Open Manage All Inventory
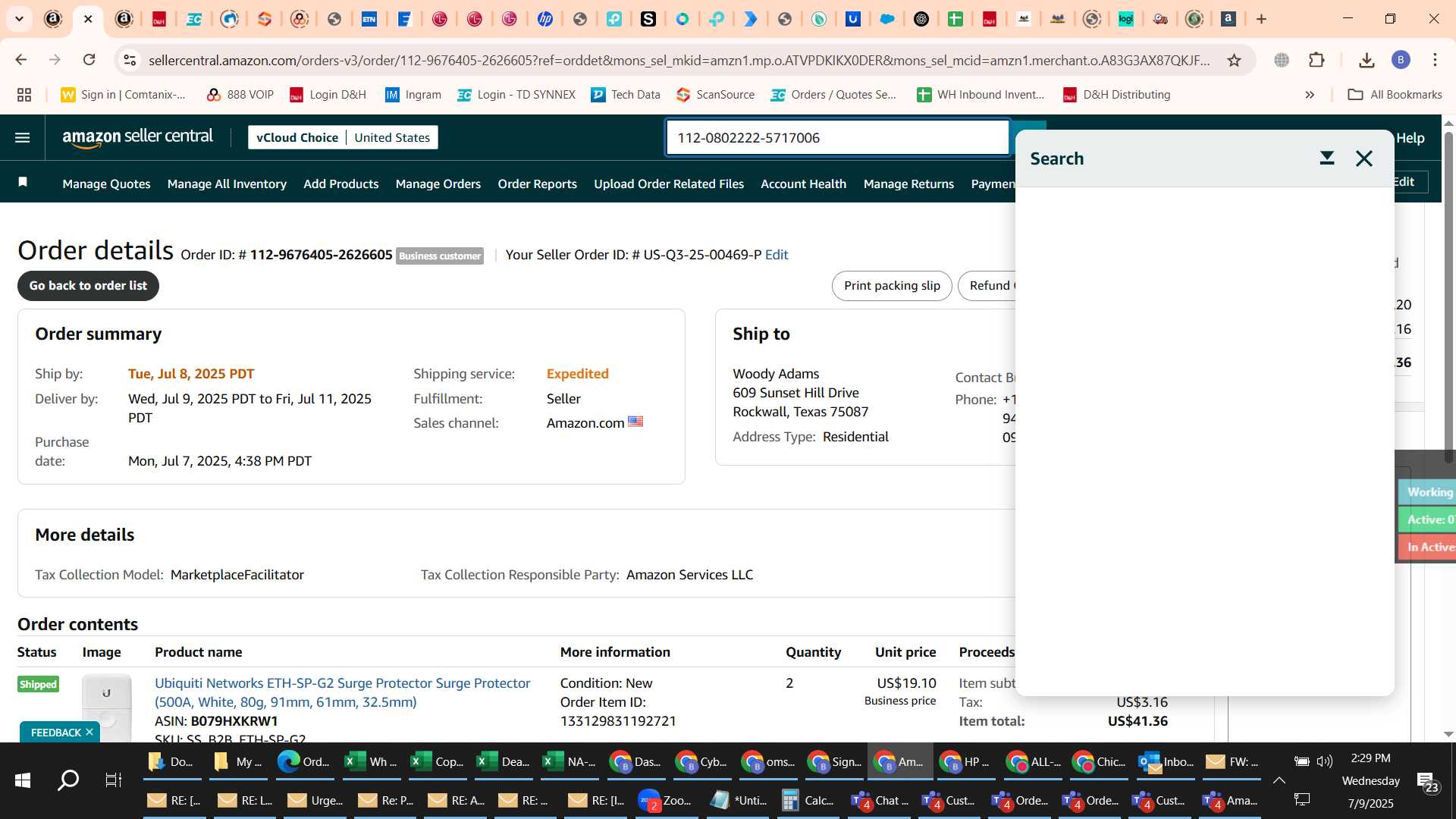Image resolution: width=1456 pixels, height=819 pixels. 227,184
